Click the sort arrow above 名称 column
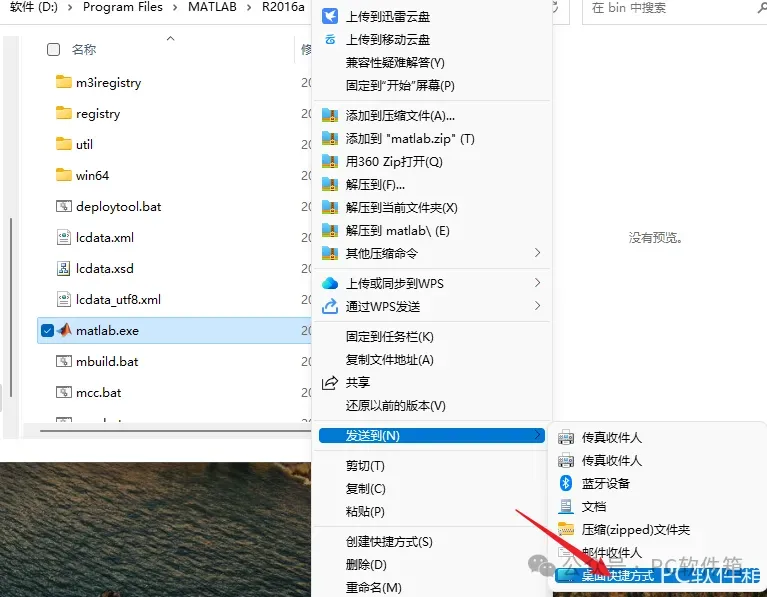Viewport: 767px width, 597px height. click(x=170, y=38)
